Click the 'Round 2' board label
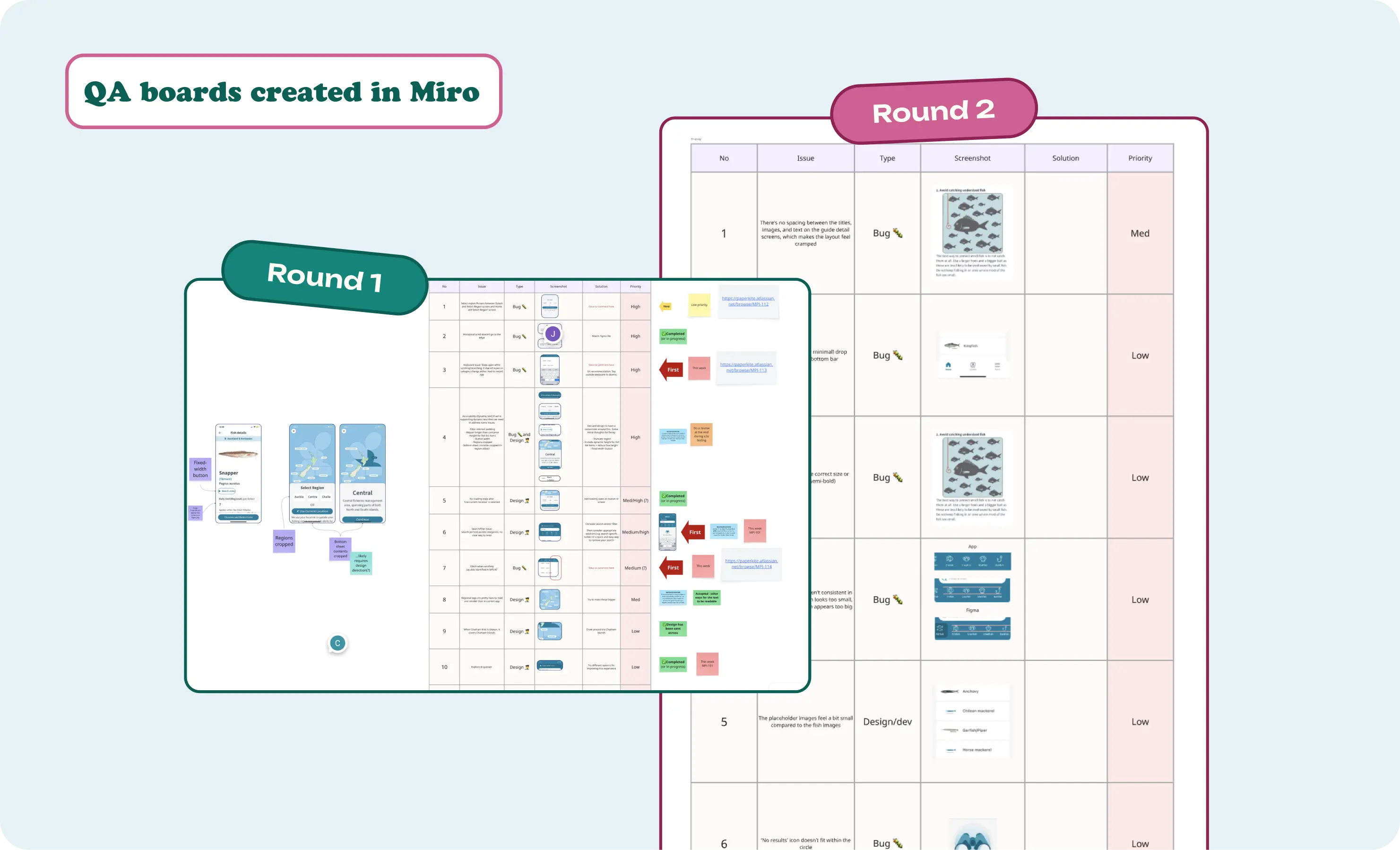 coord(933,111)
